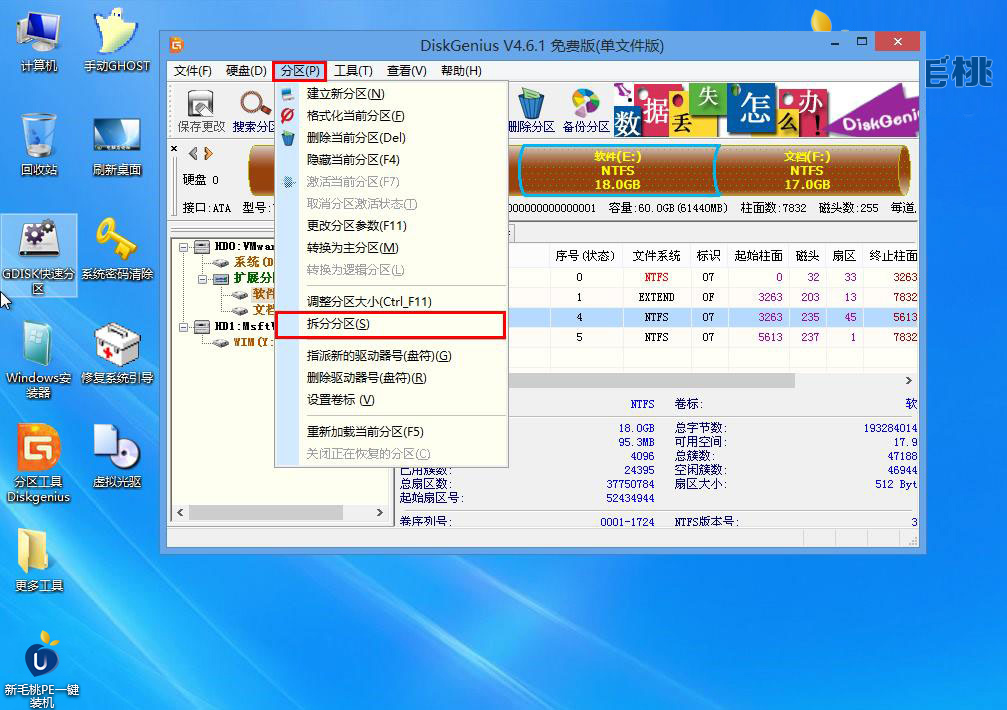Choose 调整分区大小(Ctrl_F11) menu entry
Screen dimensions: 1007x710
pyautogui.click(x=392, y=301)
